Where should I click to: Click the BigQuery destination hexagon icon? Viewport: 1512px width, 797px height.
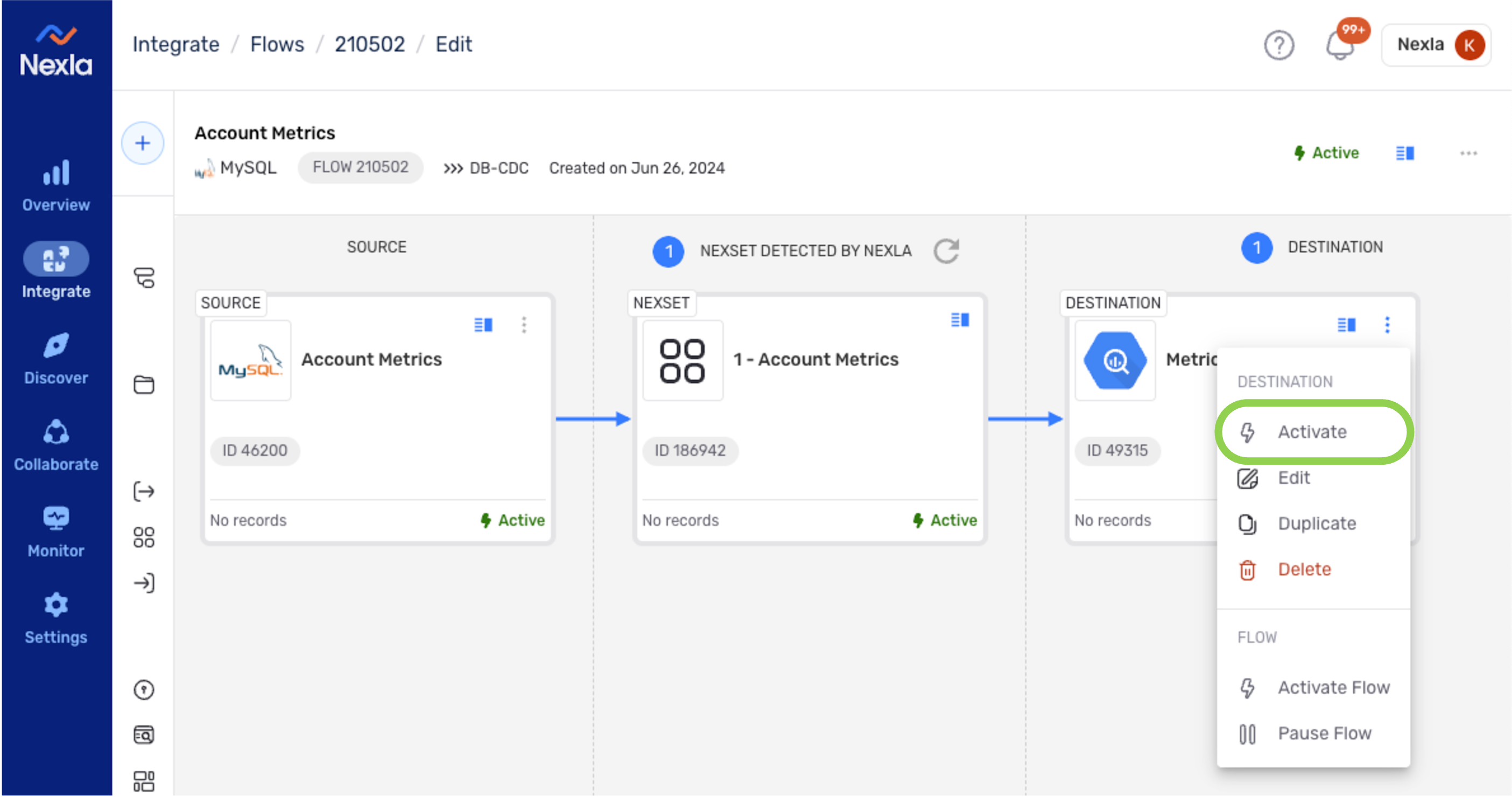pos(1115,361)
